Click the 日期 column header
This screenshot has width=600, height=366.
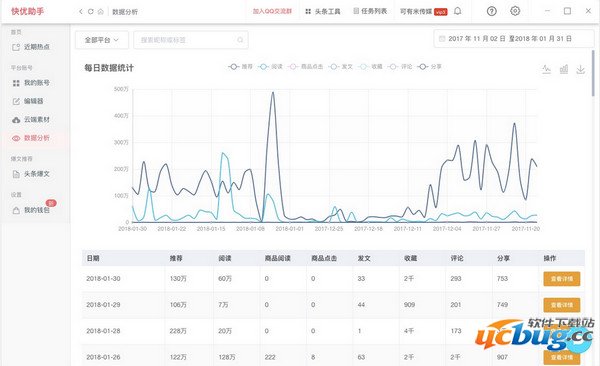click(93, 258)
